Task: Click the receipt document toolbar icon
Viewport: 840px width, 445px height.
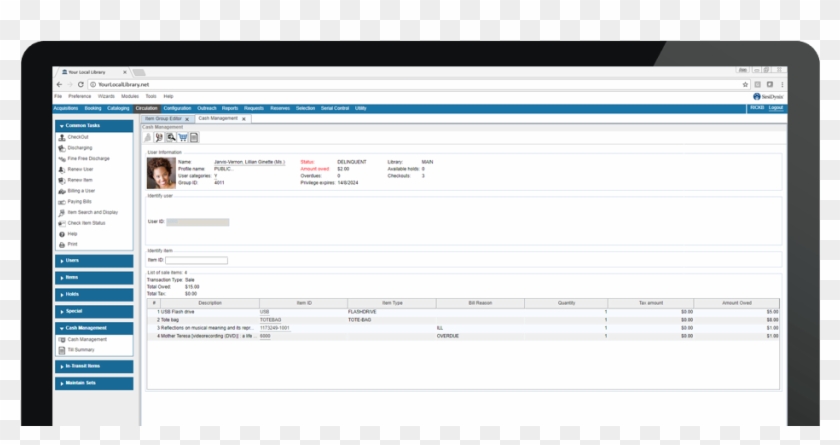Action: coord(194,137)
